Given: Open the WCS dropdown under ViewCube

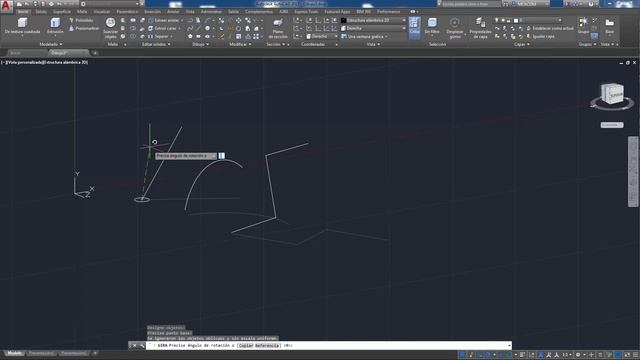Looking at the screenshot, I should coord(612,125).
